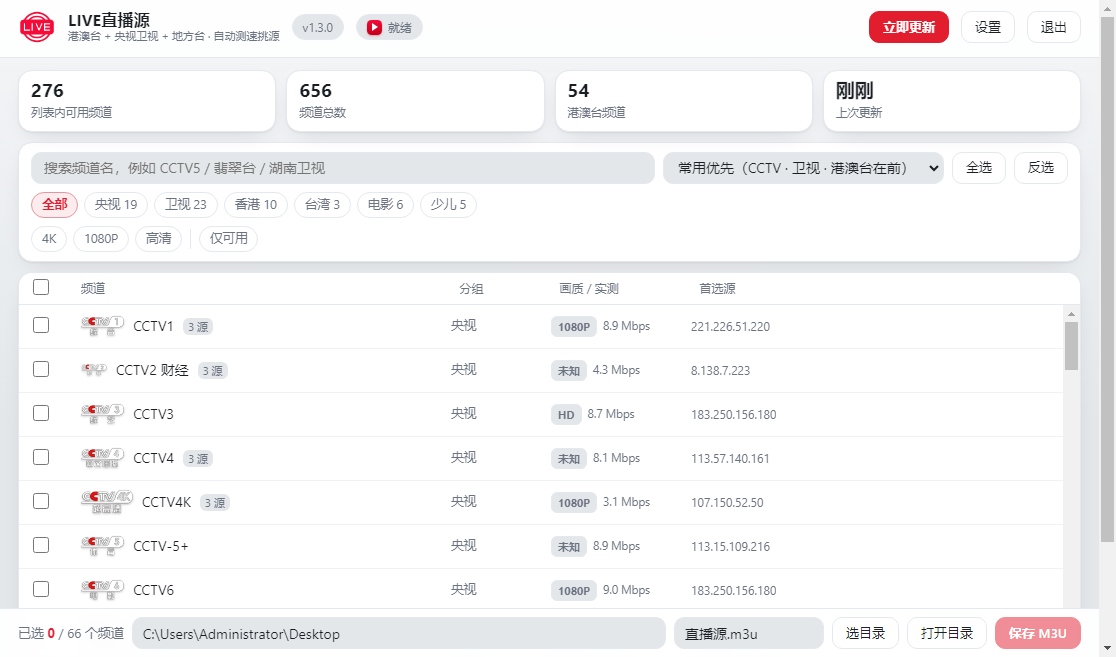This screenshot has width=1116, height=657.
Task: Click the CCTV3 channel logo
Action: click(x=102, y=414)
